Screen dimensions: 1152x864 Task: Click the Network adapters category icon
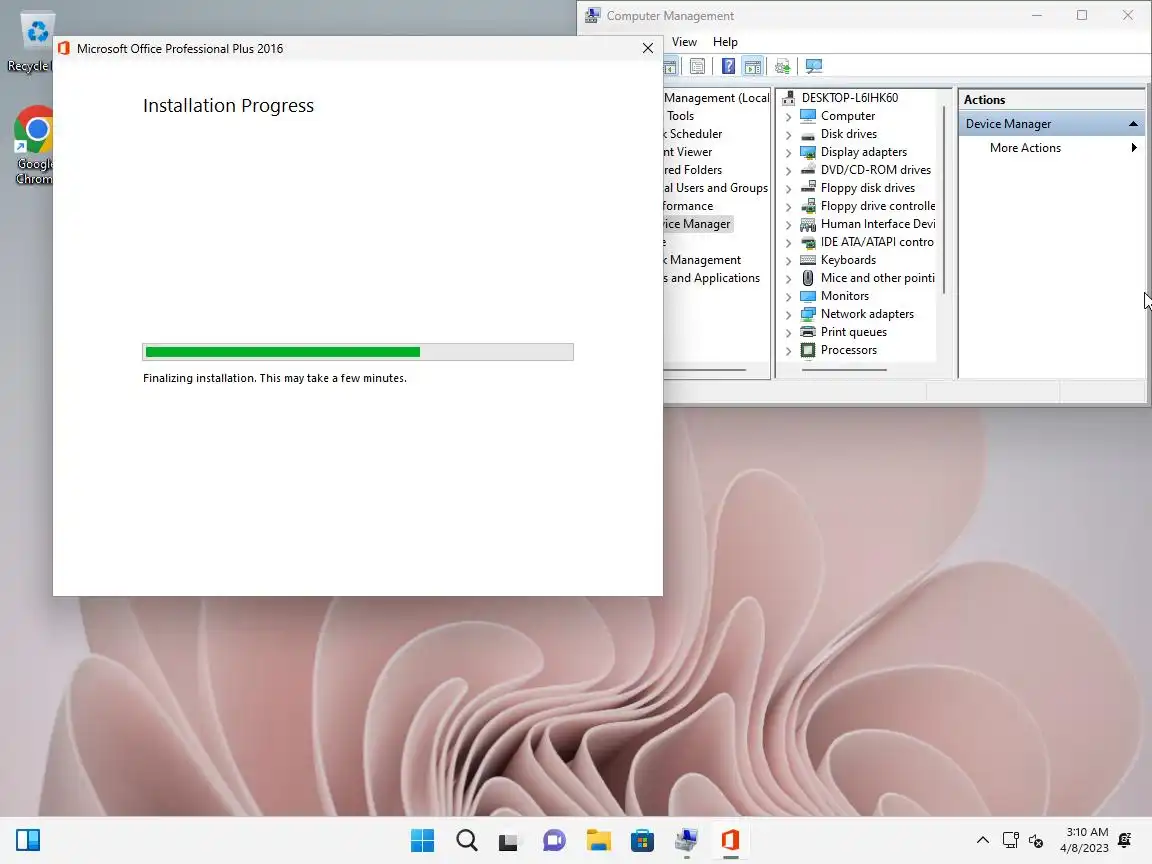click(x=807, y=314)
